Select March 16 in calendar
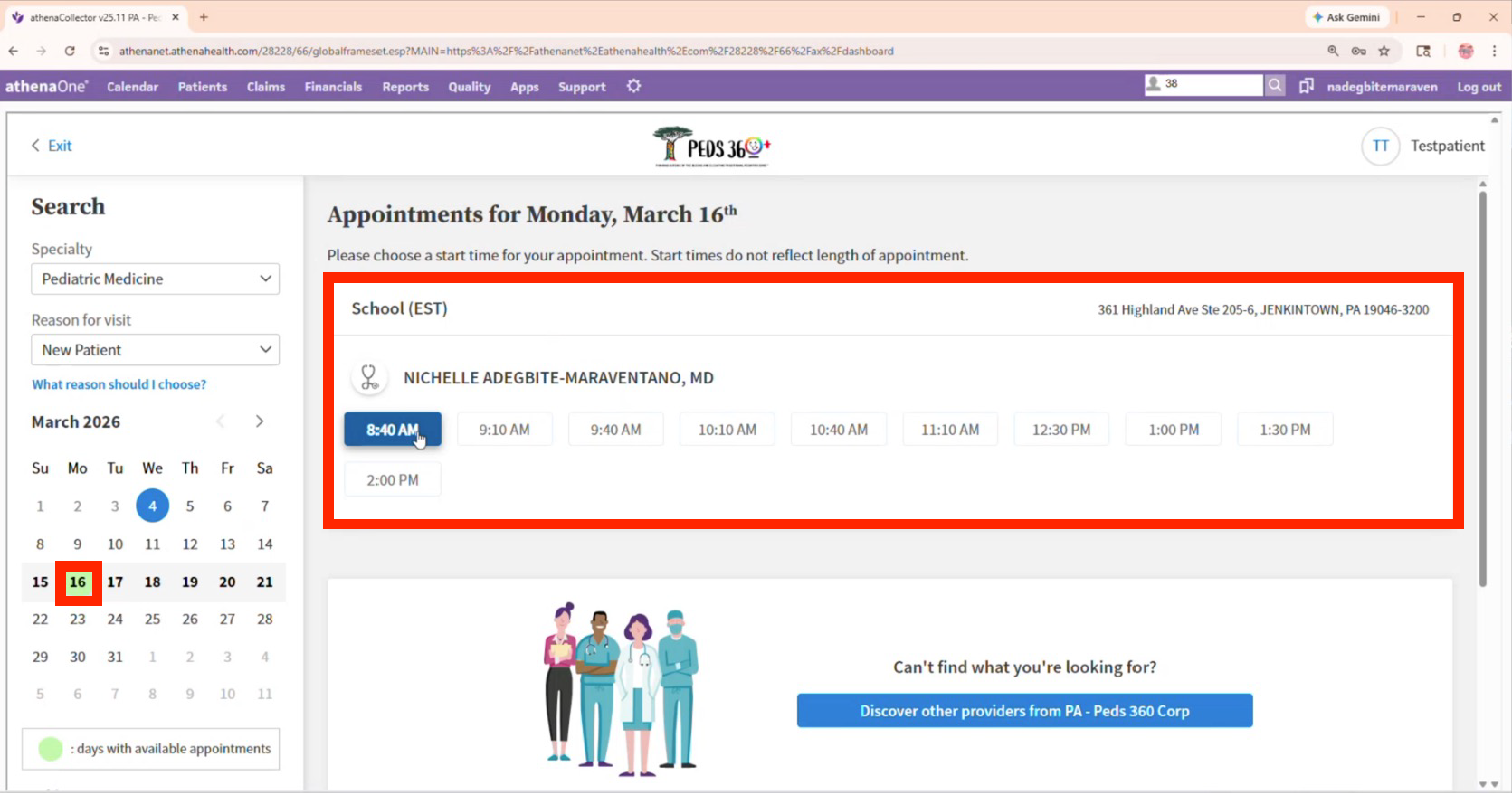The width and height of the screenshot is (1512, 795). (78, 582)
